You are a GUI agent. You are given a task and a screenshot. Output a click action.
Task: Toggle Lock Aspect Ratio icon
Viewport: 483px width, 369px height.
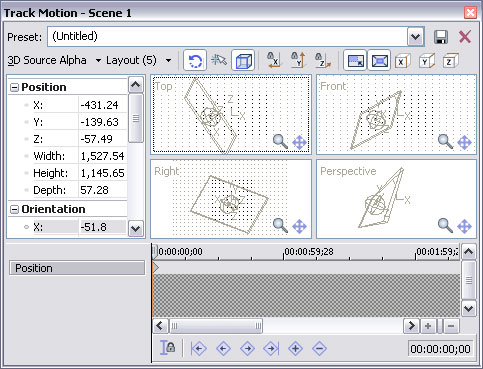click(x=355, y=61)
